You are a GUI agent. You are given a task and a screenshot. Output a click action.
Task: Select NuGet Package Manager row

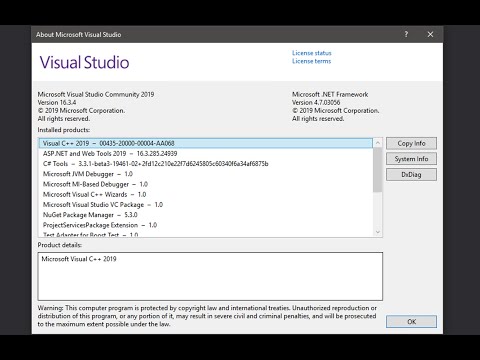point(206,215)
